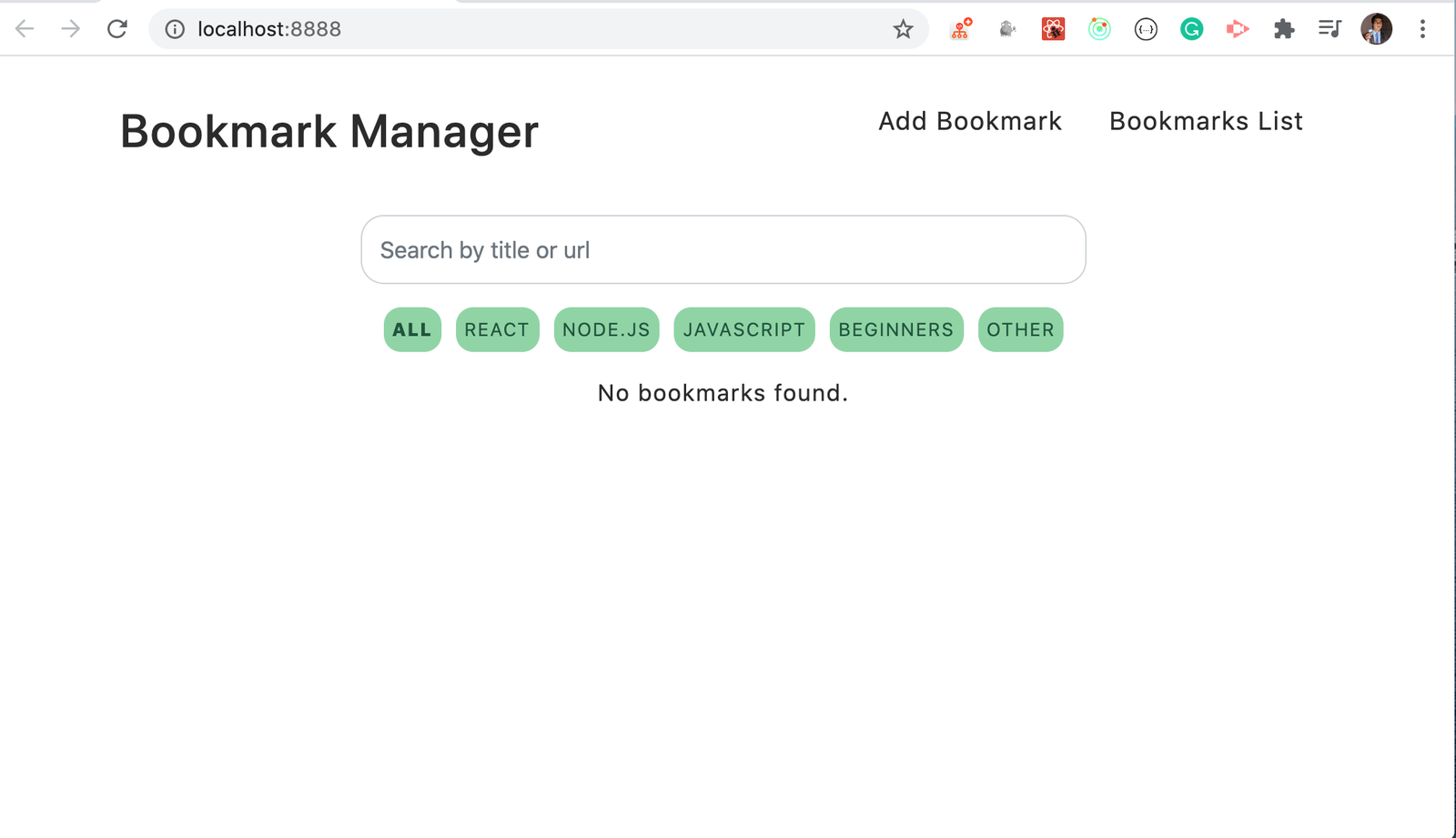Open the site info icon in the address bar
This screenshot has width=1456, height=838.
175,29
